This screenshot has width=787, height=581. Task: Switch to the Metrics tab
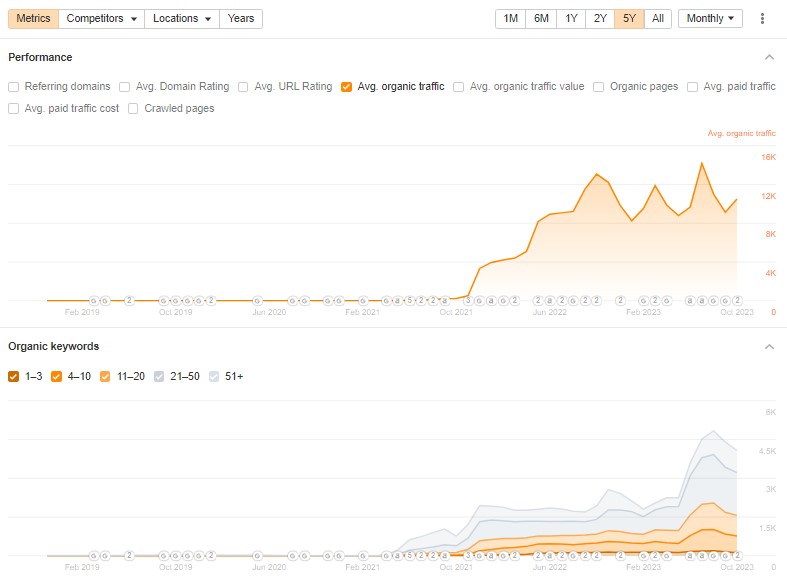click(33, 19)
